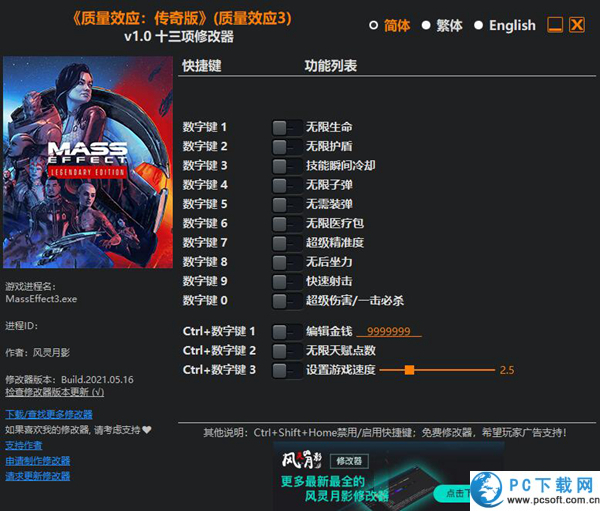Click the Mass Effect Legendary Edition cover image

click(88, 162)
